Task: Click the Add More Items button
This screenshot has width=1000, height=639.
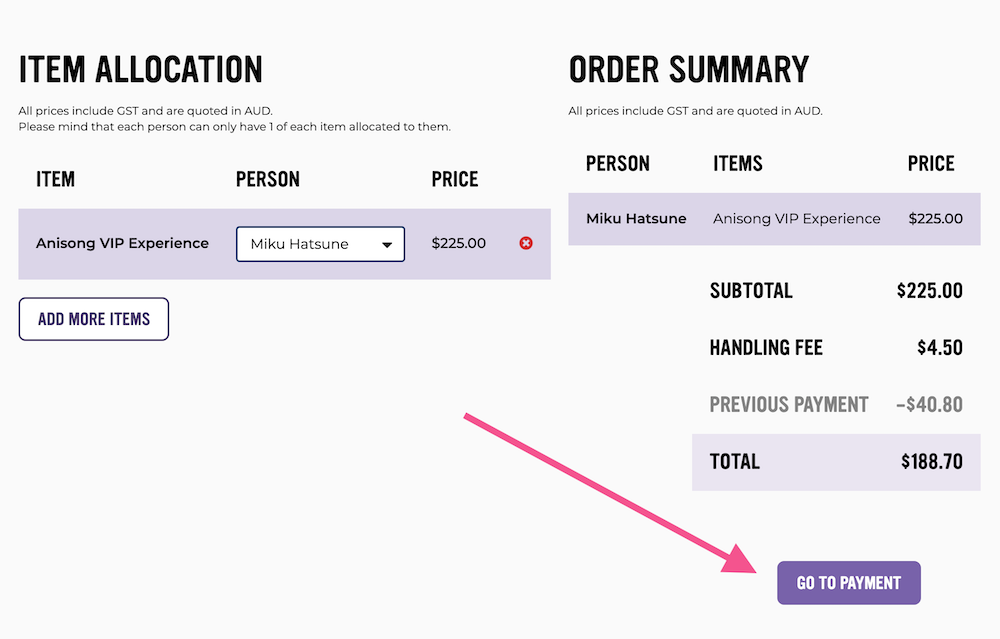Action: pos(94,319)
